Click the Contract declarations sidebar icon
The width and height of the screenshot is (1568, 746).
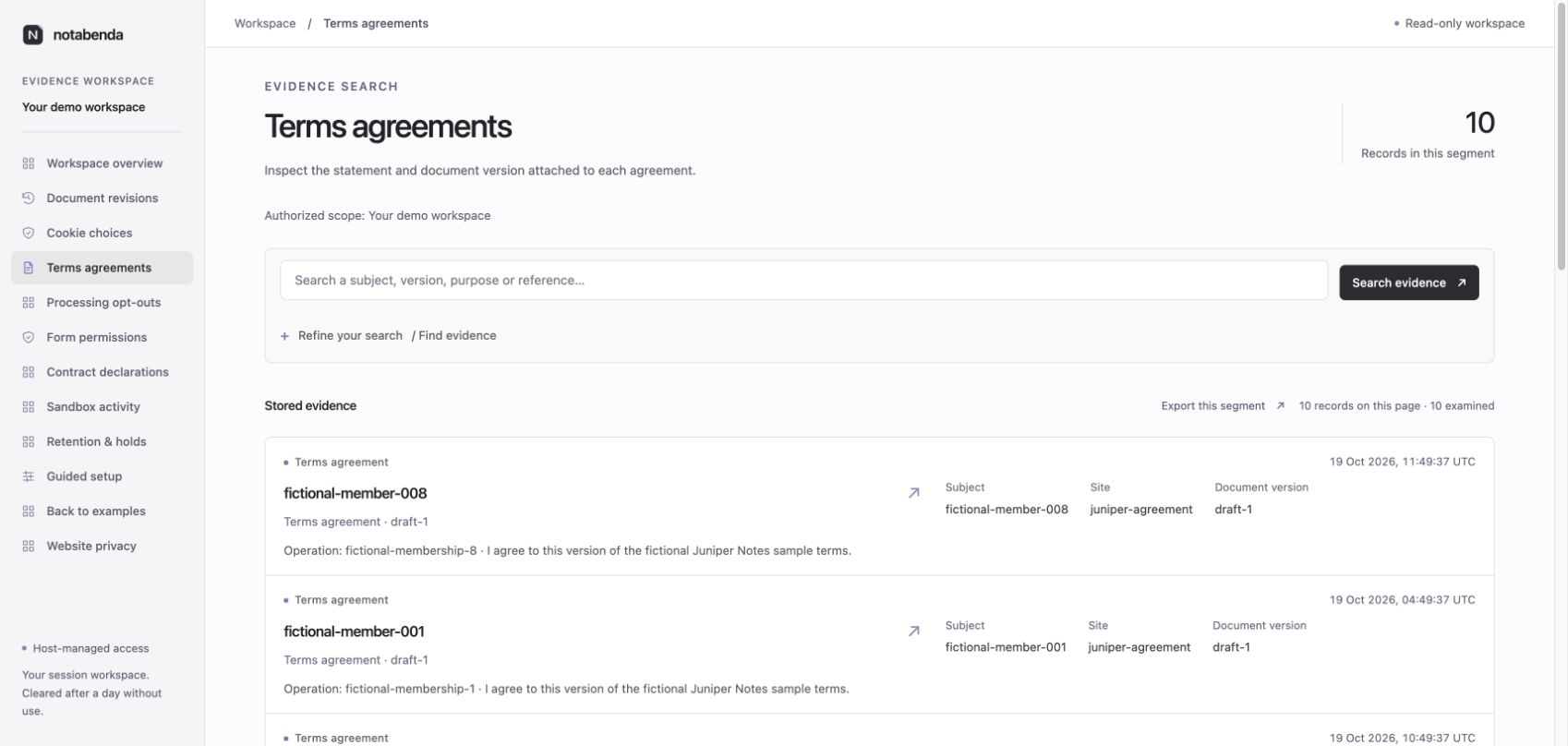tap(28, 372)
